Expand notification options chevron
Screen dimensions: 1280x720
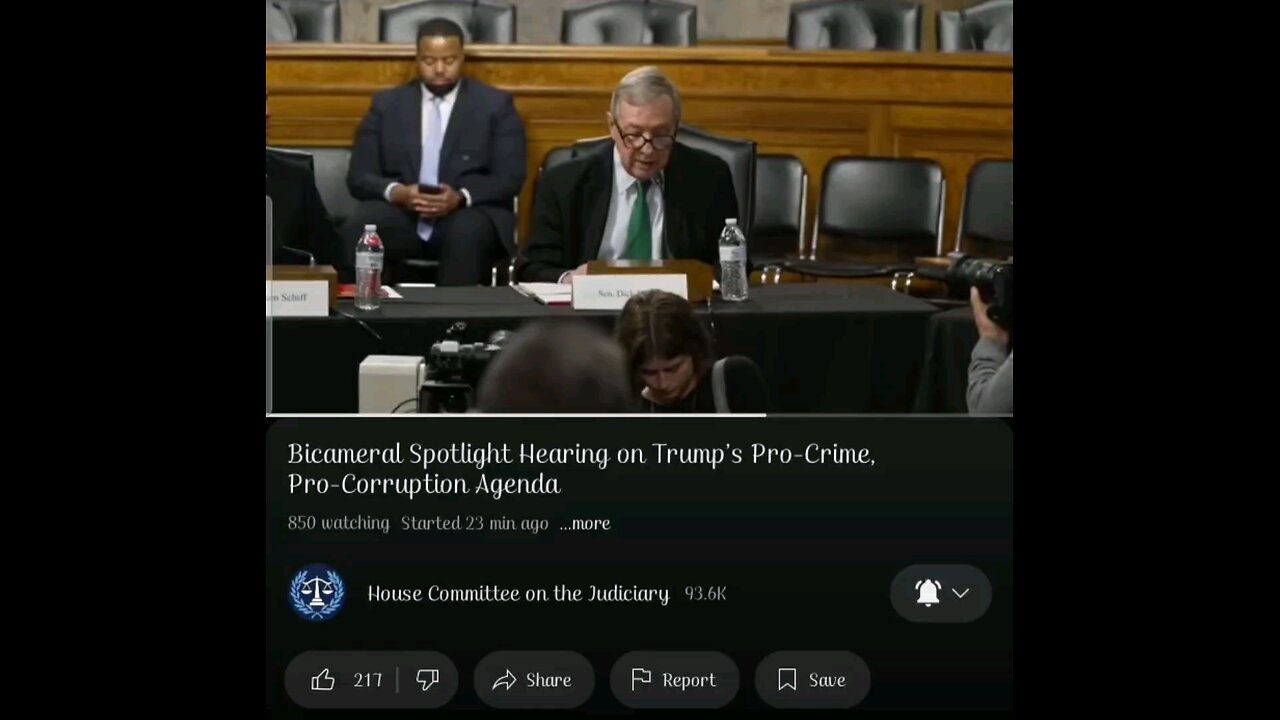point(960,593)
